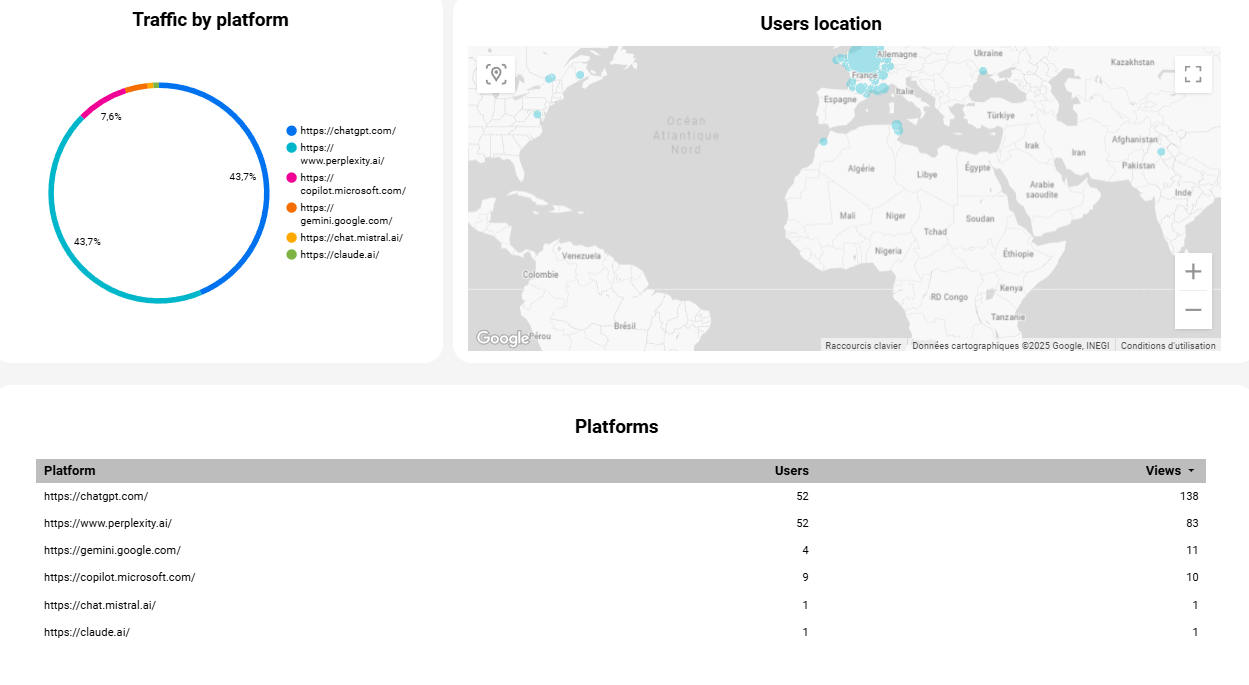
Task: Open https://chatgpt.com/ from the Platforms table
Action: tap(95, 495)
